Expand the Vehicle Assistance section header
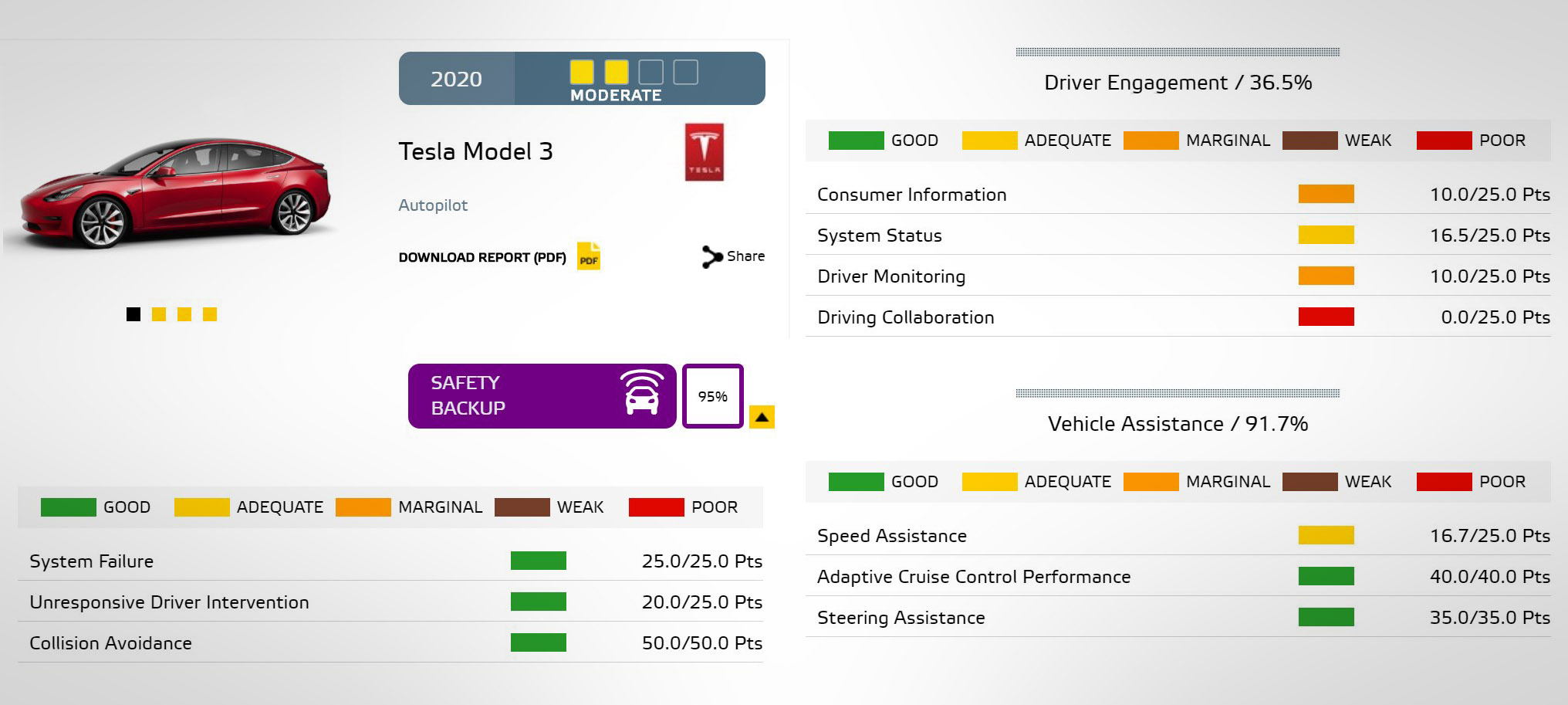This screenshot has width=1568, height=705. coord(1178,424)
